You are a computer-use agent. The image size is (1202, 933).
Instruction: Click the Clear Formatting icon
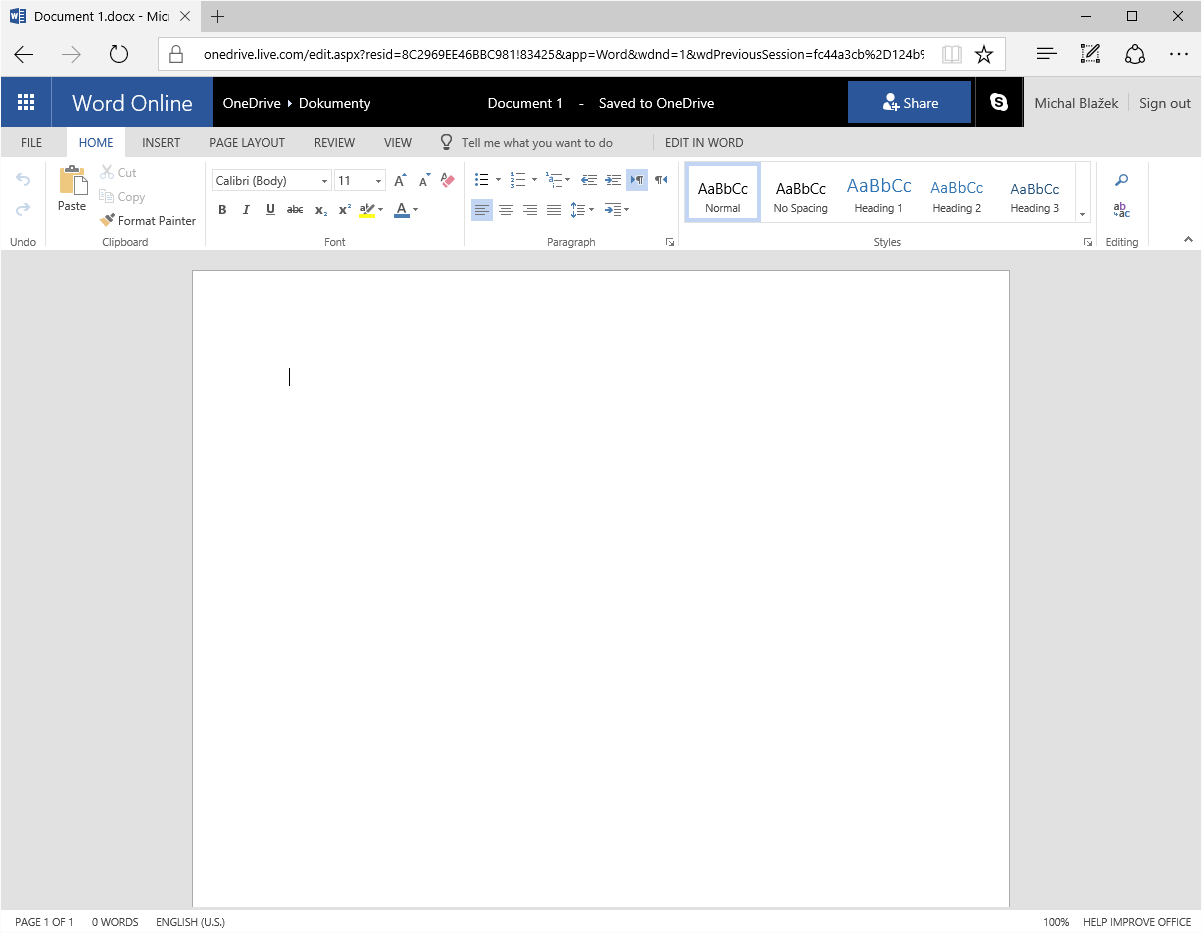[x=446, y=180]
